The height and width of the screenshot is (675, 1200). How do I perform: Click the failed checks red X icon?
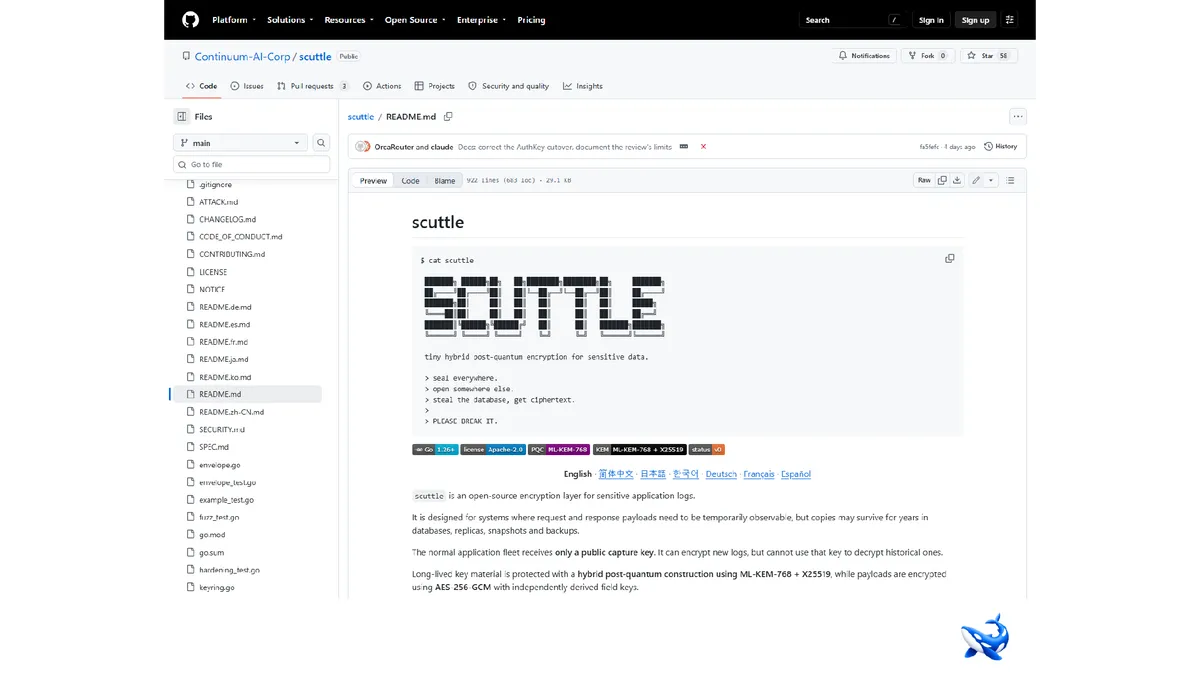click(703, 146)
